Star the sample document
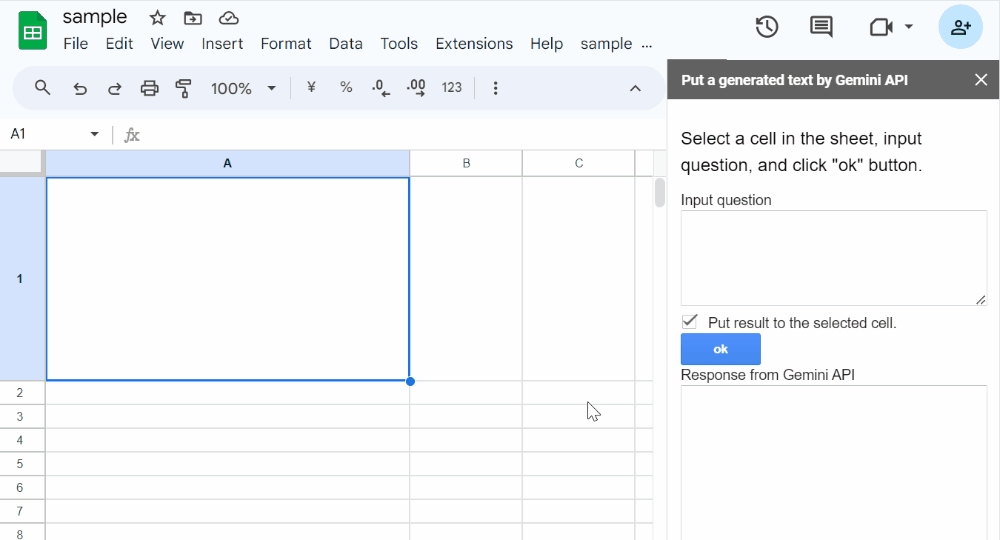 157,18
